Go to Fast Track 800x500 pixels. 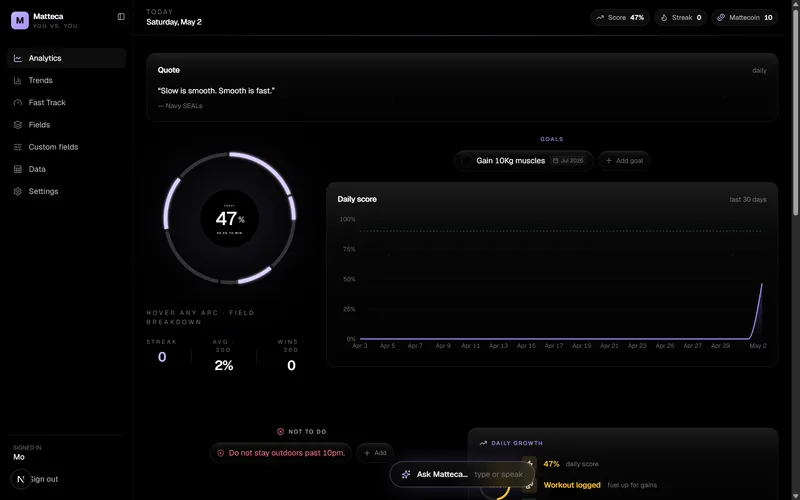(66, 103)
